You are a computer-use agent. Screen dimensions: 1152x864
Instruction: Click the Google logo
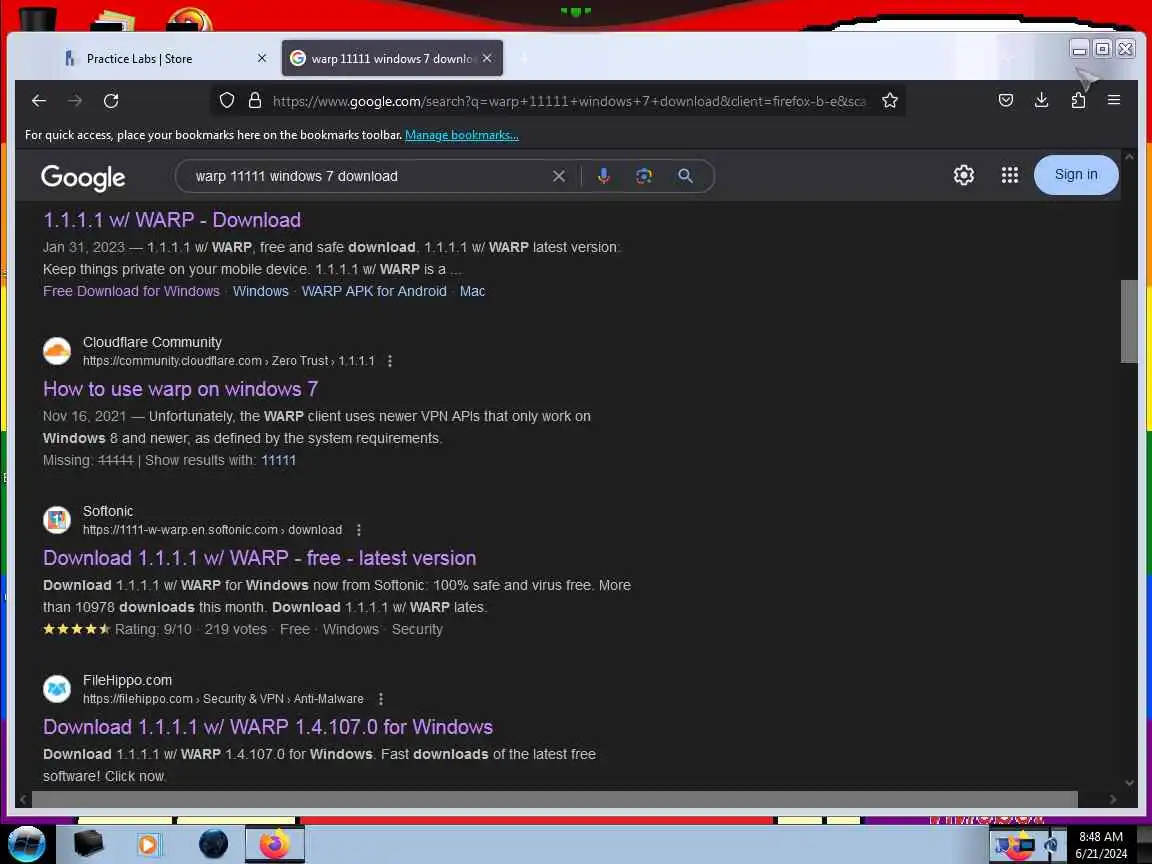pos(83,177)
